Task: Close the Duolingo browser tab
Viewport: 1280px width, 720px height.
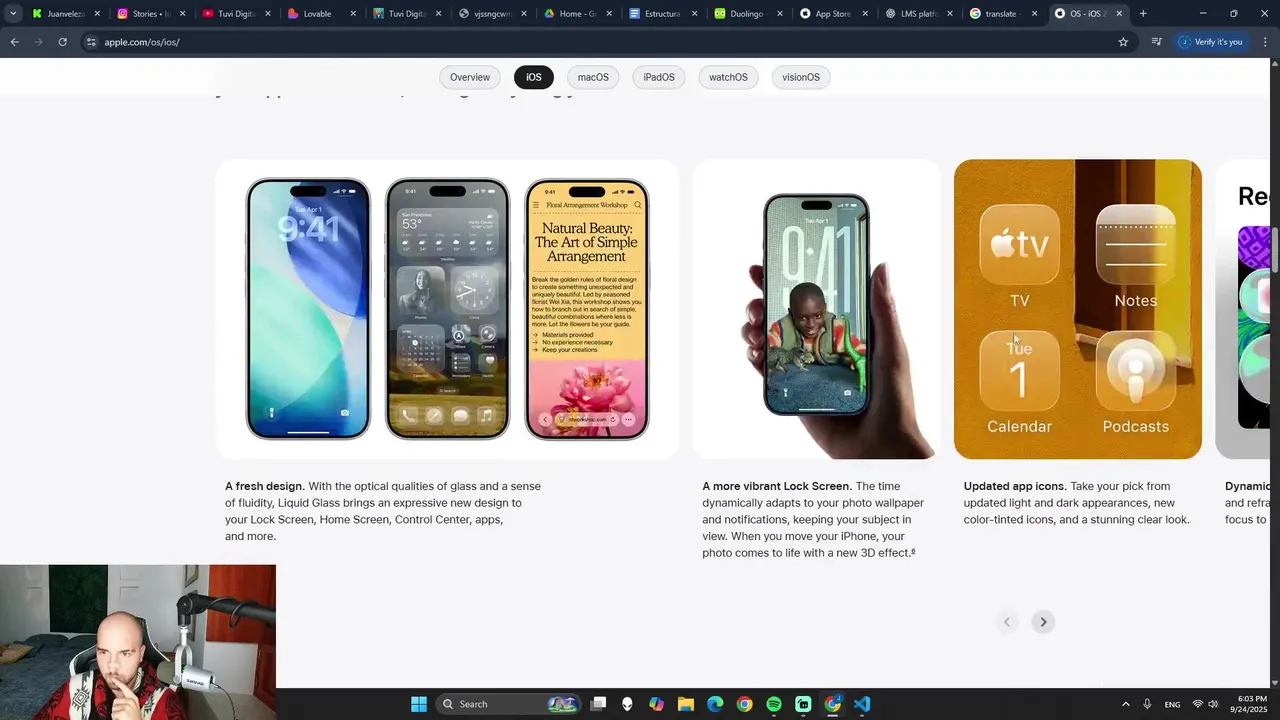Action: click(777, 14)
